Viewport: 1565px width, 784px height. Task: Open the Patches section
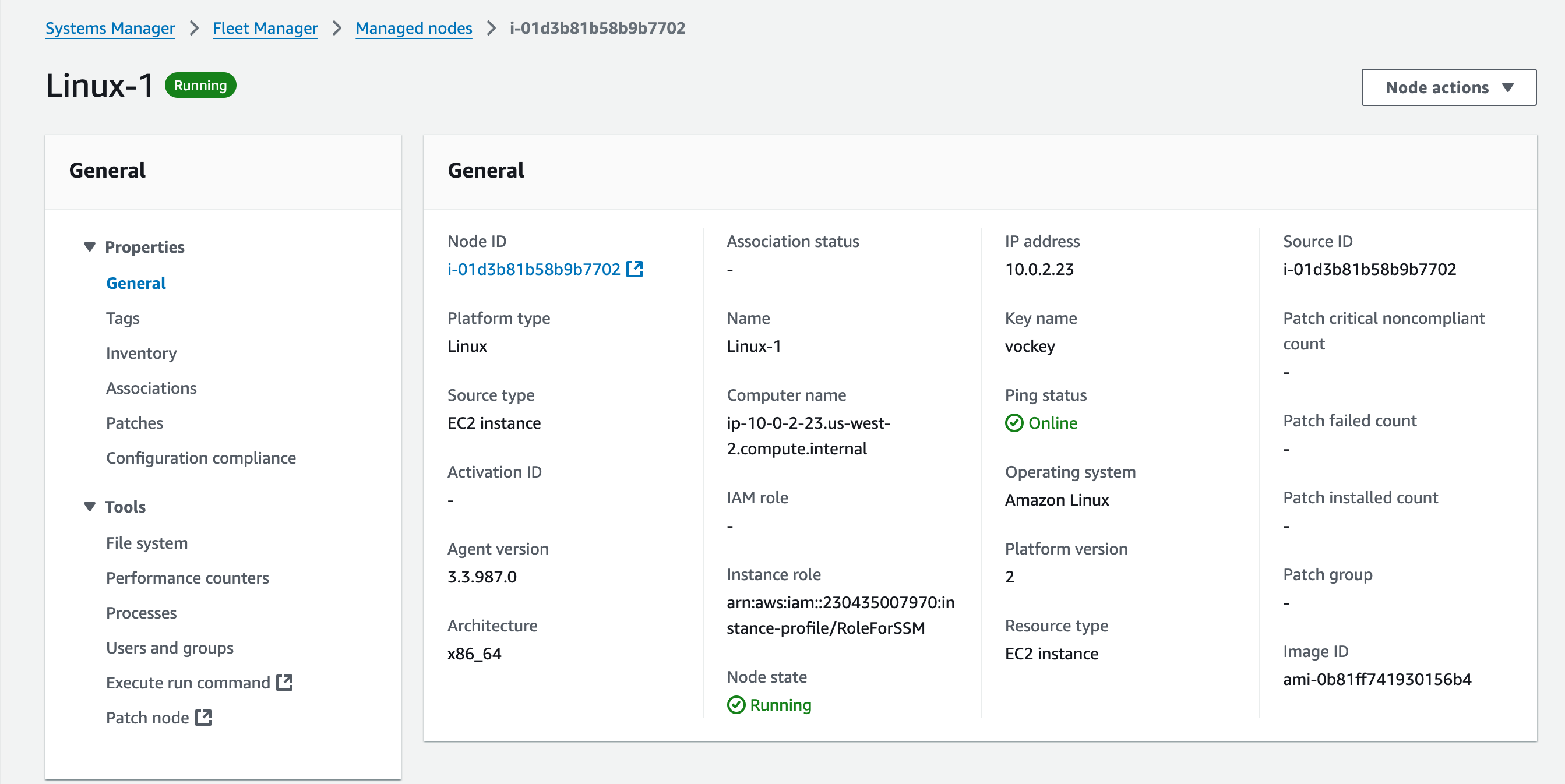click(134, 423)
